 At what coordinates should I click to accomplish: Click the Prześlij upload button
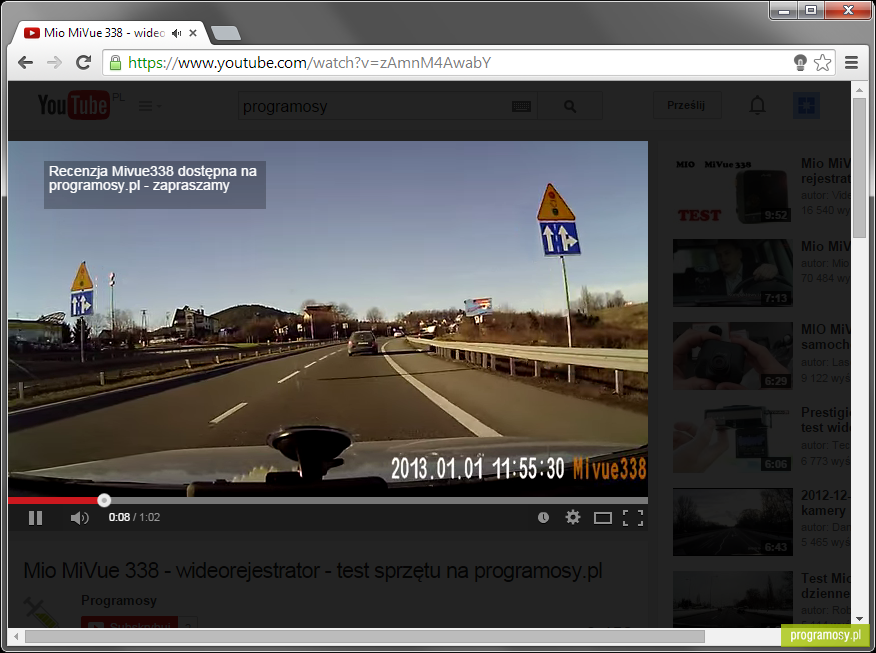coord(687,105)
